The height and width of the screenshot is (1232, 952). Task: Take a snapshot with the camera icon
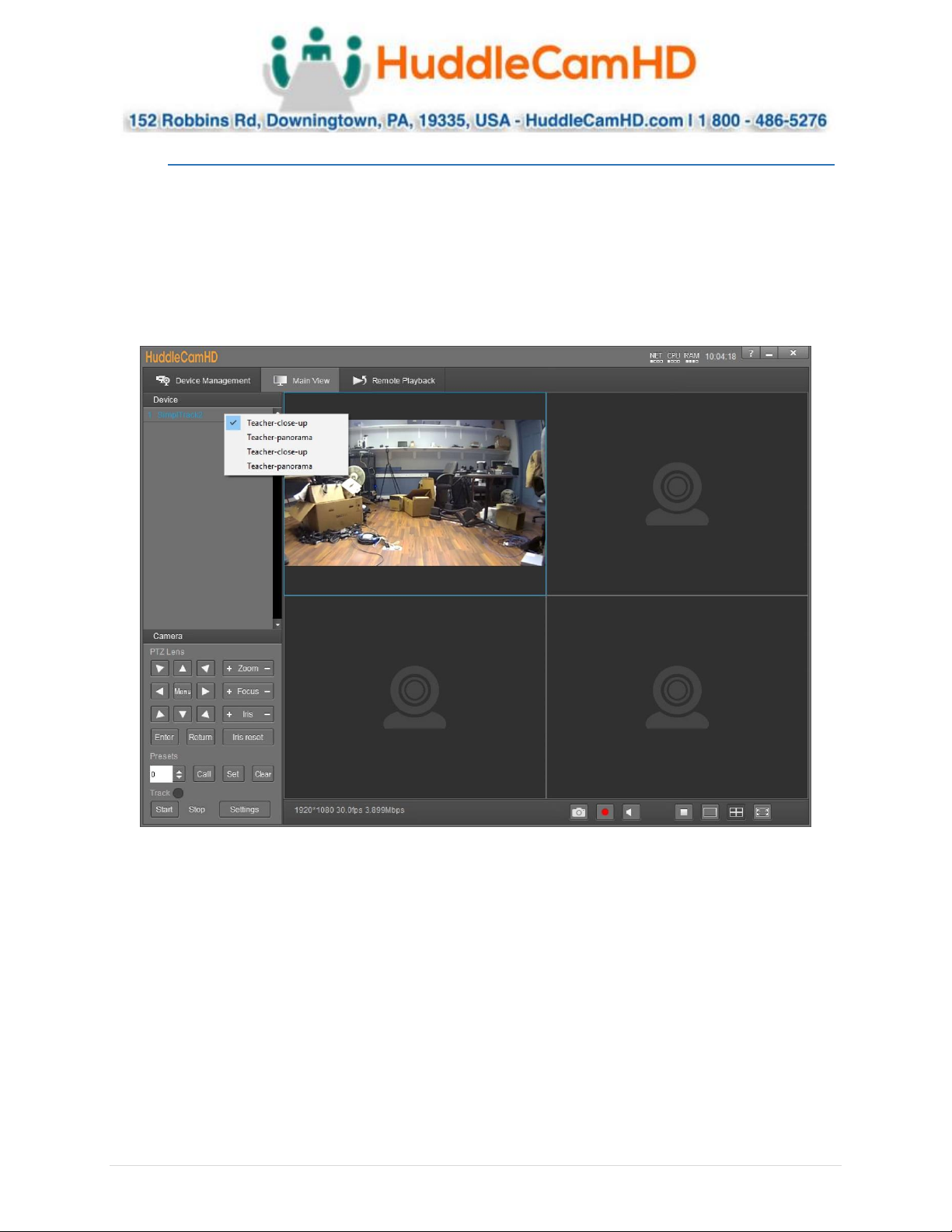pos(578,812)
